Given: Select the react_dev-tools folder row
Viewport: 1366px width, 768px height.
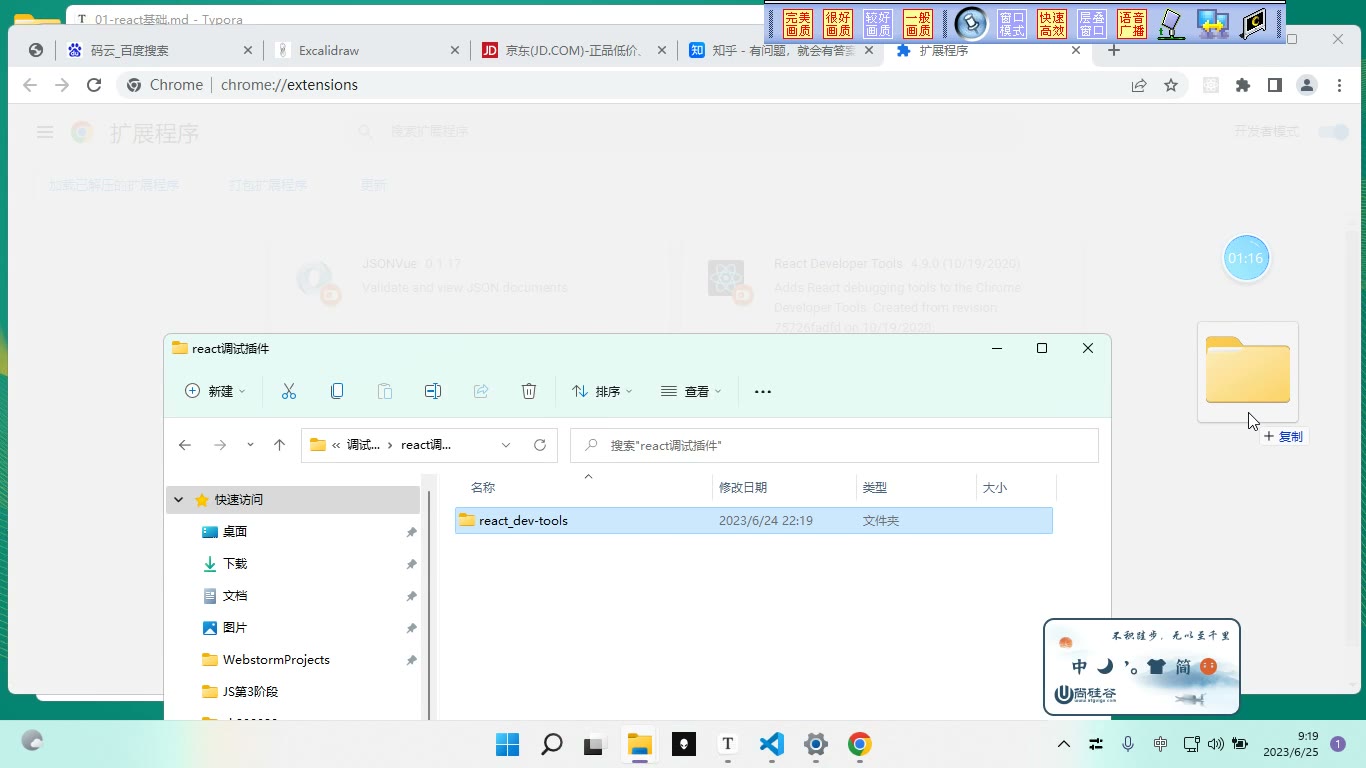Looking at the screenshot, I should pyautogui.click(x=754, y=520).
